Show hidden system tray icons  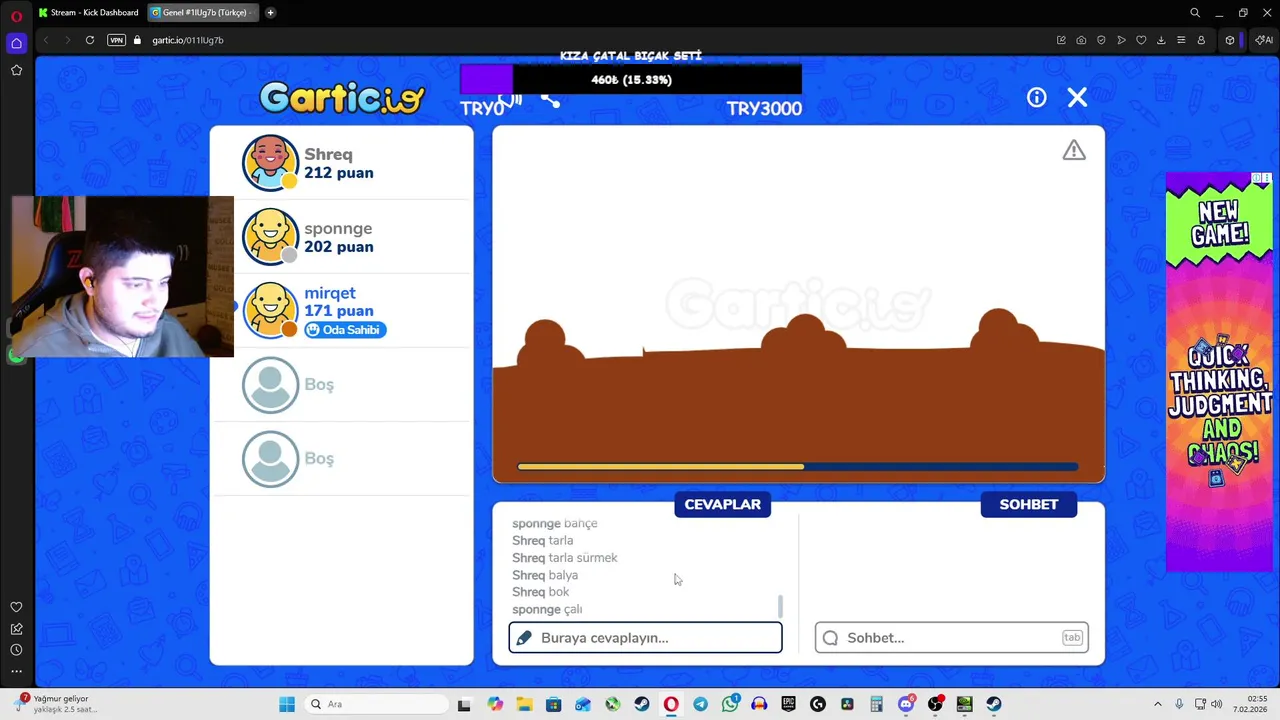click(x=1158, y=704)
